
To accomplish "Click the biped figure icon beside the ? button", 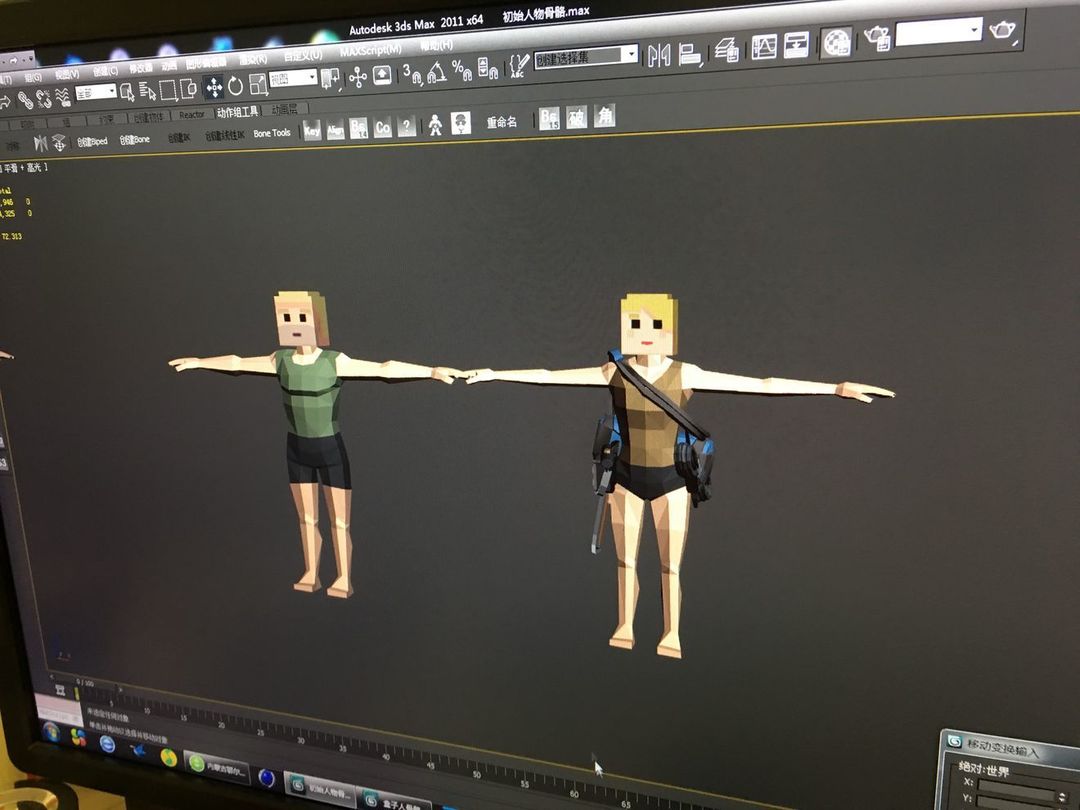I will pos(435,125).
